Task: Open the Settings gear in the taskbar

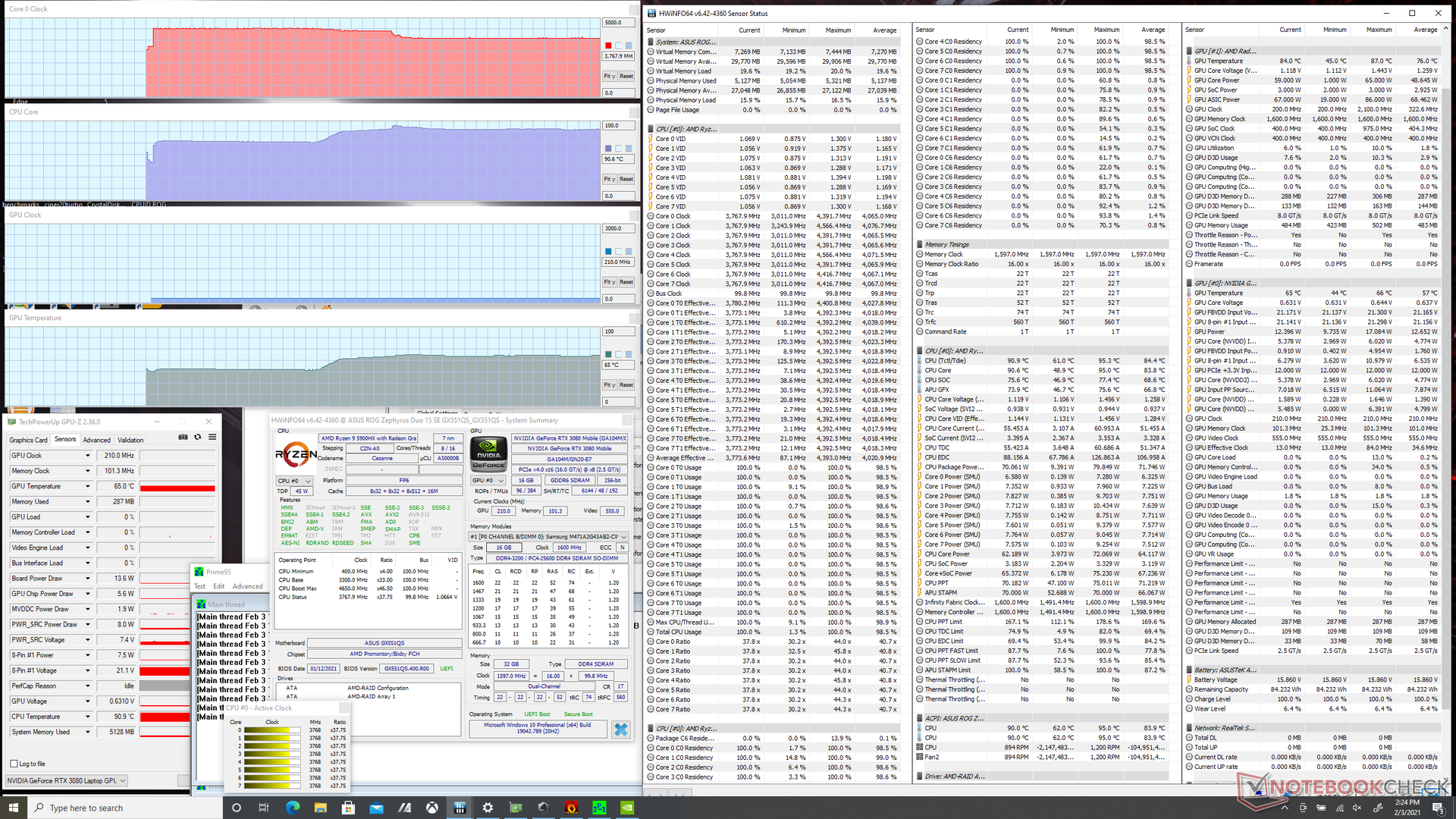Action: 488,808
